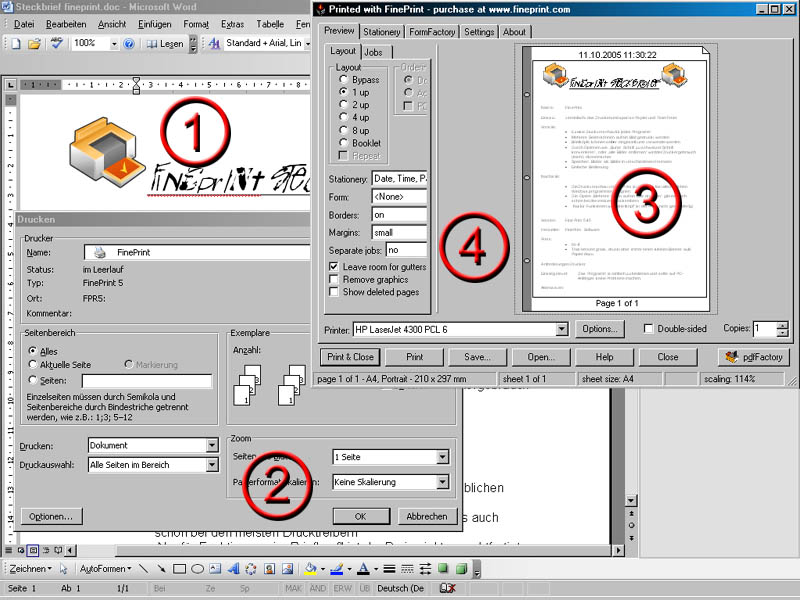Click the Line drawing tool
The image size is (800, 600).
[143, 569]
